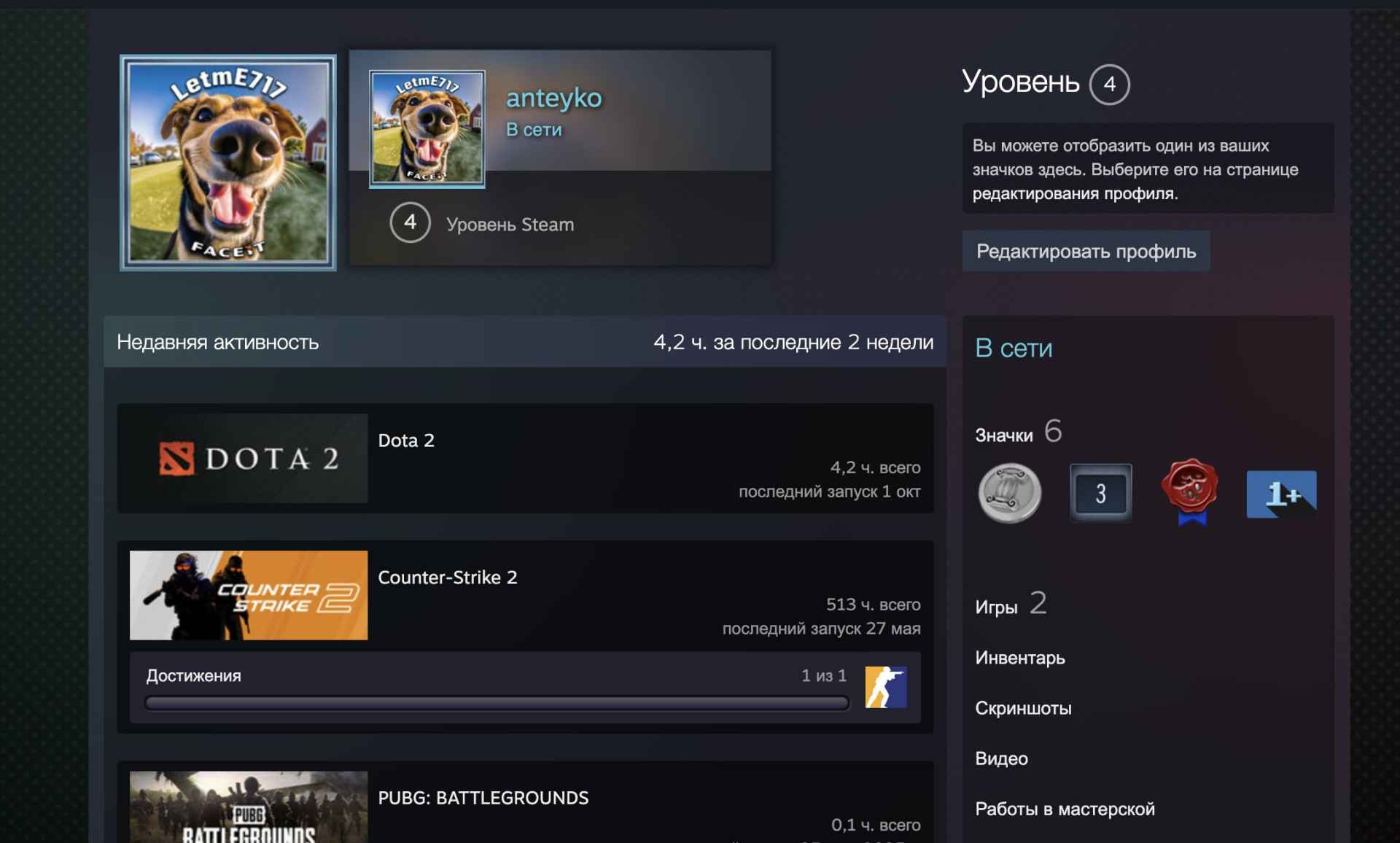Open the badge showing number 3
The image size is (1400, 843).
click(1100, 493)
